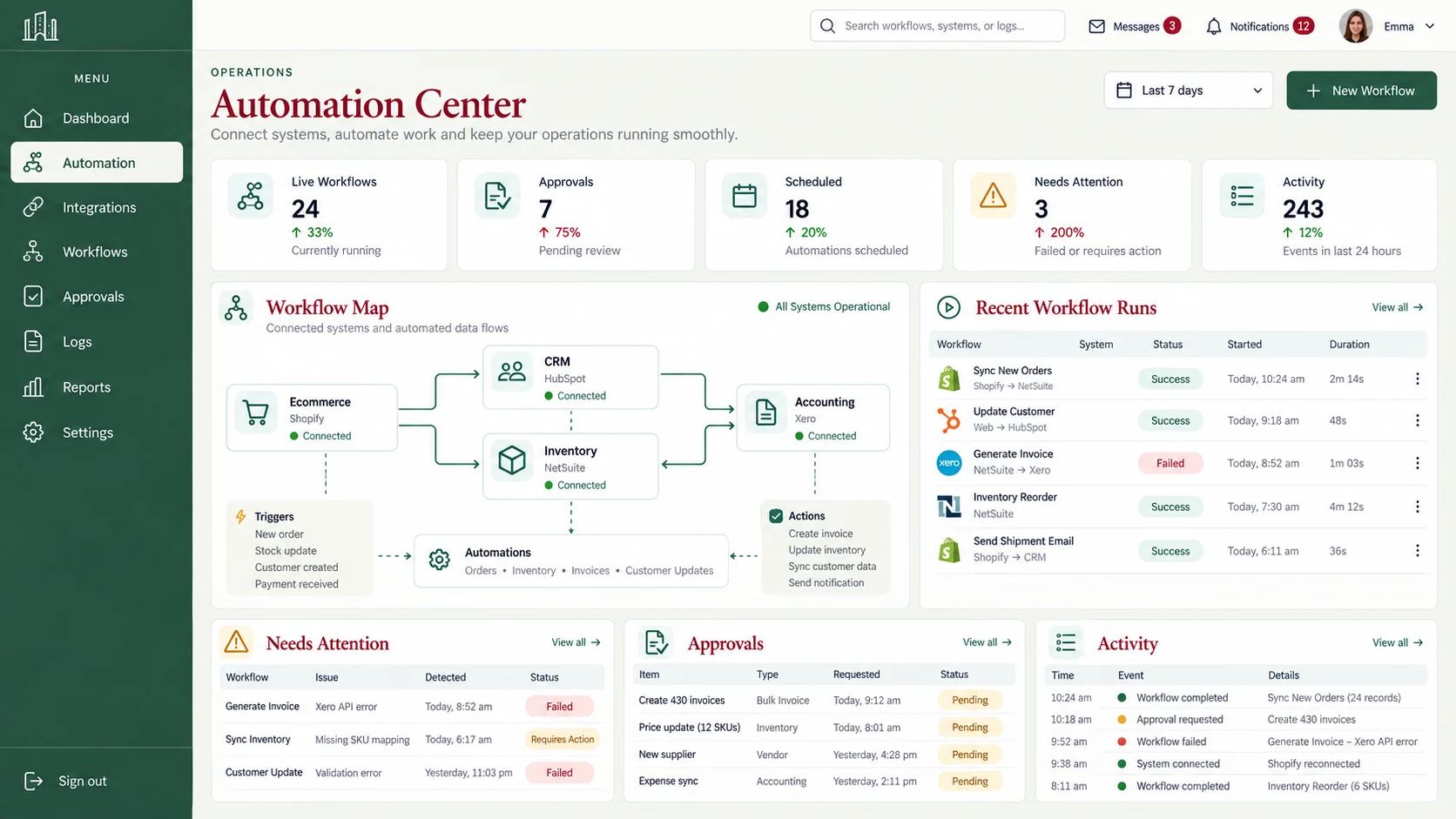Click the Accounting Xero document icon
1456x819 pixels.
(x=765, y=413)
